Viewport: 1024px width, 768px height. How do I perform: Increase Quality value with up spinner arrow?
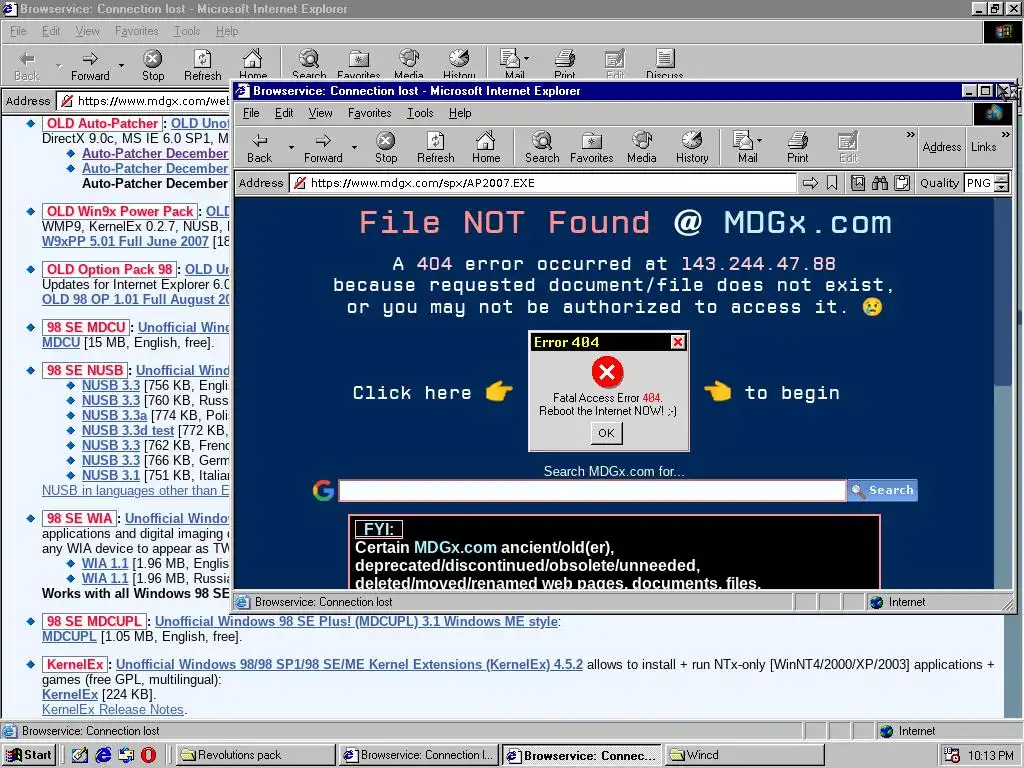[x=1001, y=179]
